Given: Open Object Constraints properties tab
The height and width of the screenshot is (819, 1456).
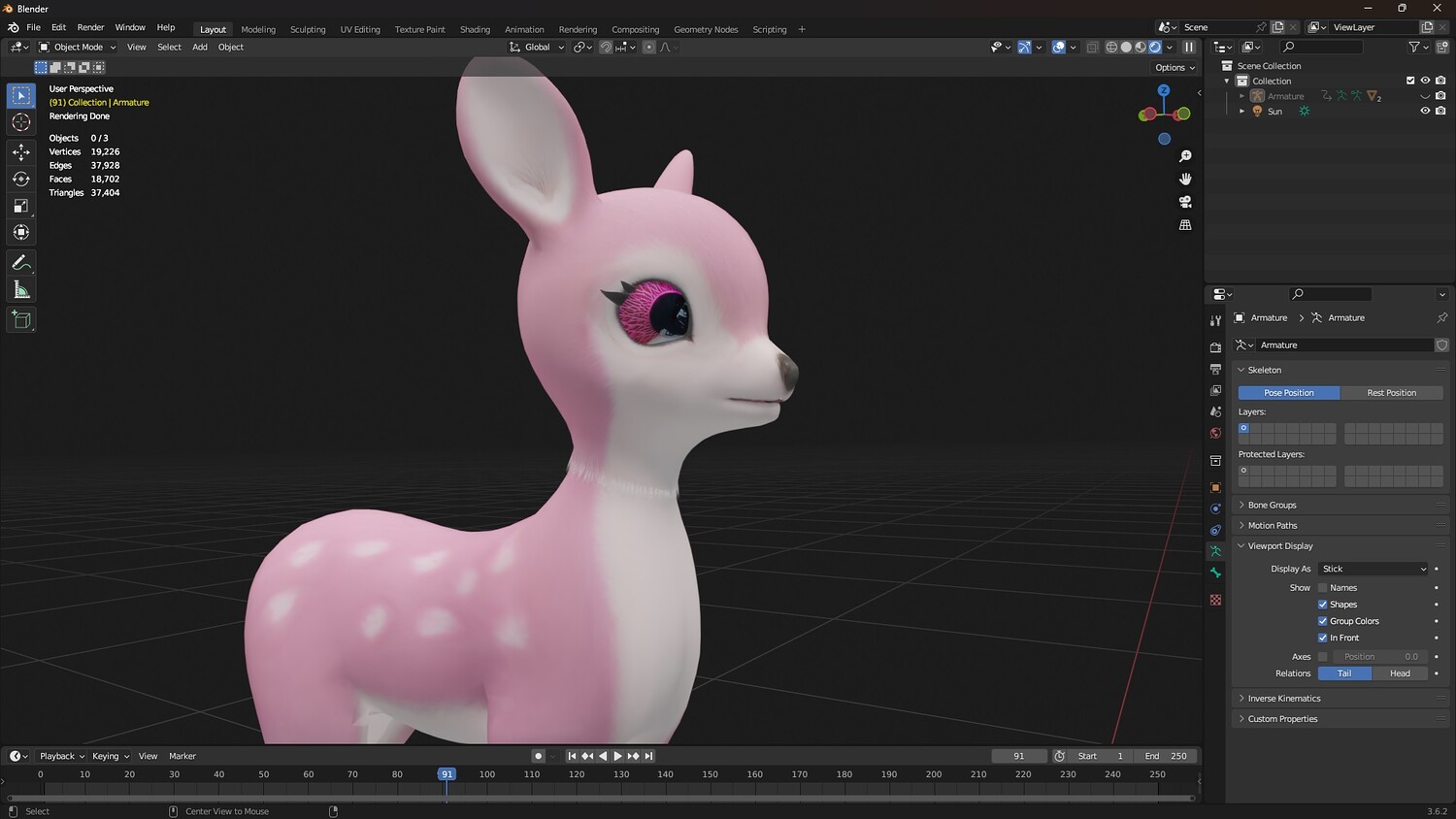Looking at the screenshot, I should click(1215, 530).
